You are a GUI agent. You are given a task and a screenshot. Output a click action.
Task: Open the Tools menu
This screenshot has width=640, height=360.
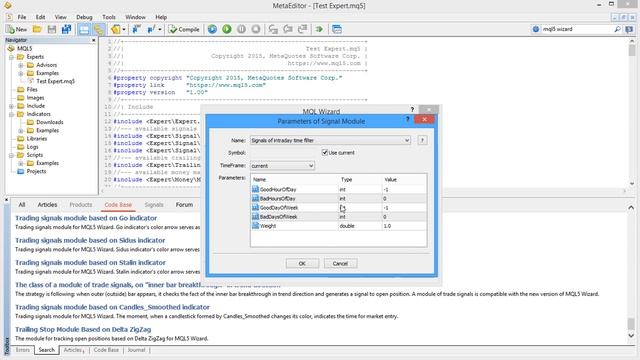point(109,17)
